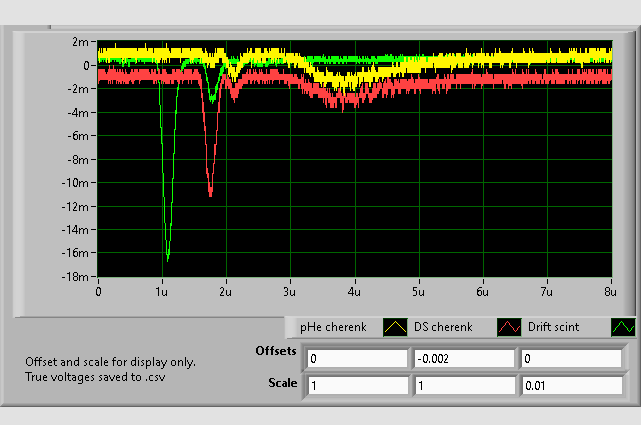Click the Scale row label
Viewport: 641px width, 425px height.
pyautogui.click(x=283, y=382)
